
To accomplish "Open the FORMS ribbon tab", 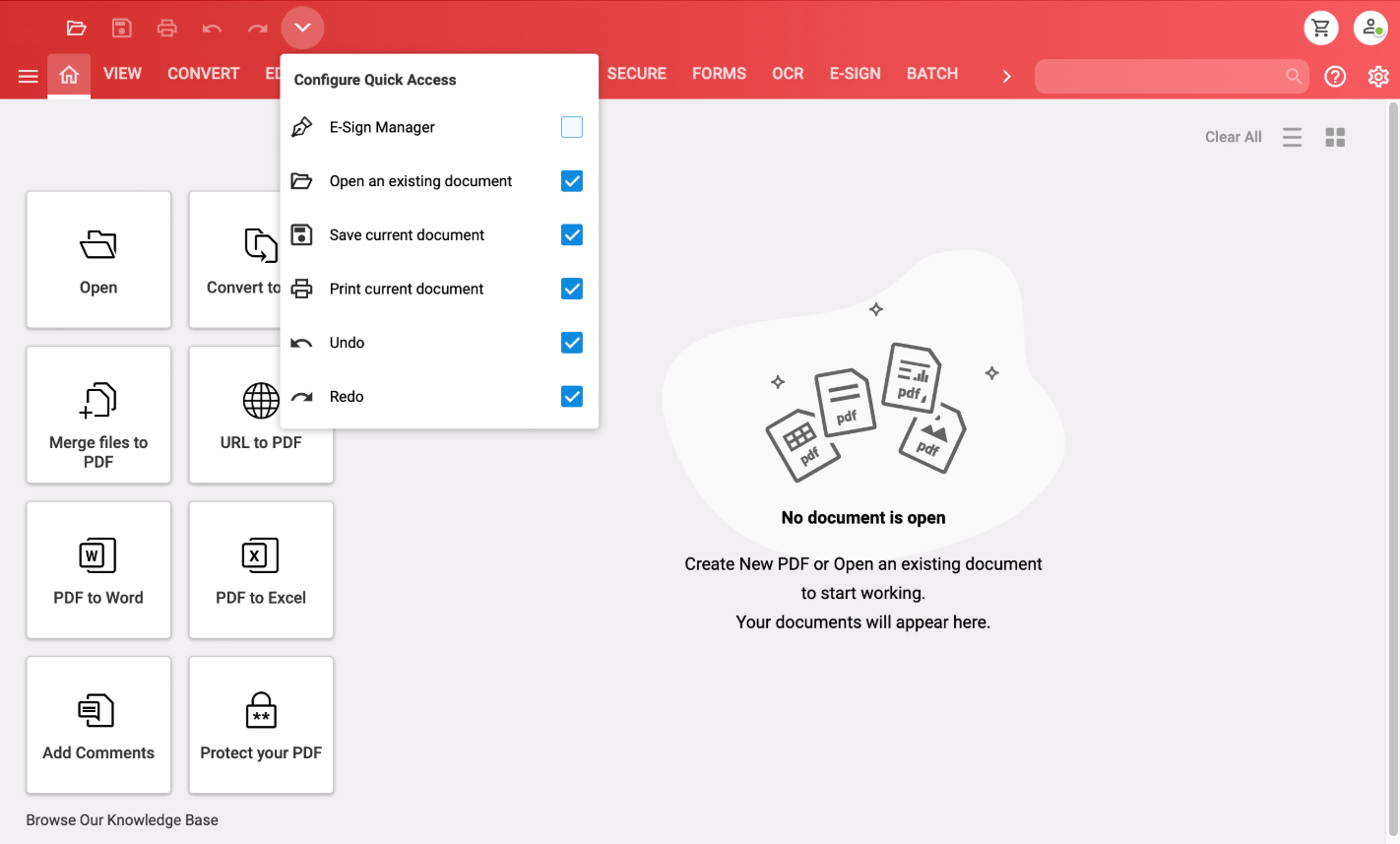I will pos(719,73).
